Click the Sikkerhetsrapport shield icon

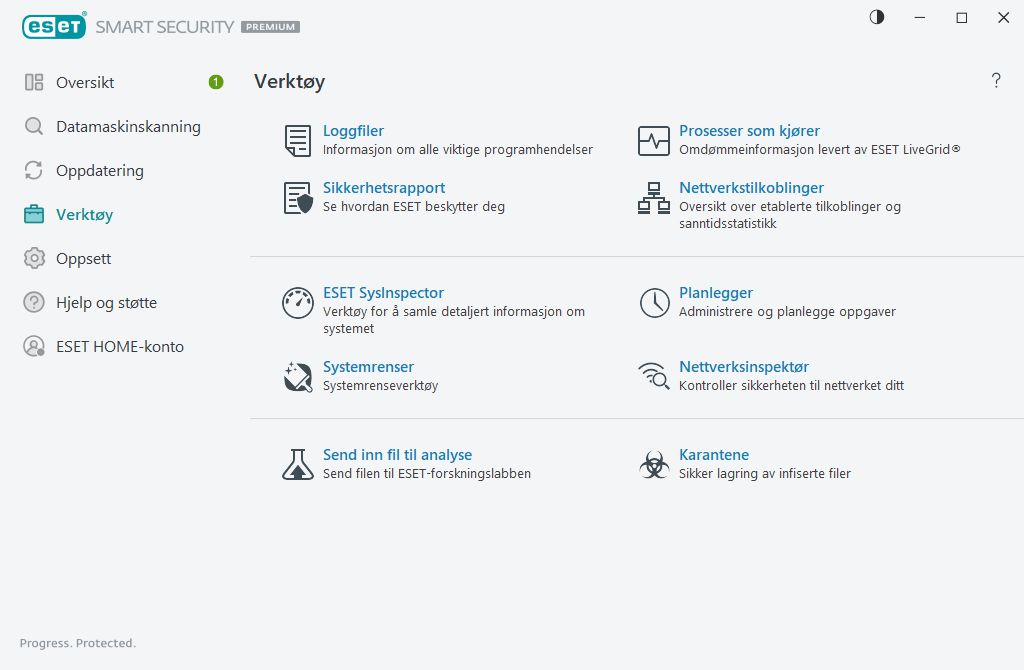click(x=298, y=198)
